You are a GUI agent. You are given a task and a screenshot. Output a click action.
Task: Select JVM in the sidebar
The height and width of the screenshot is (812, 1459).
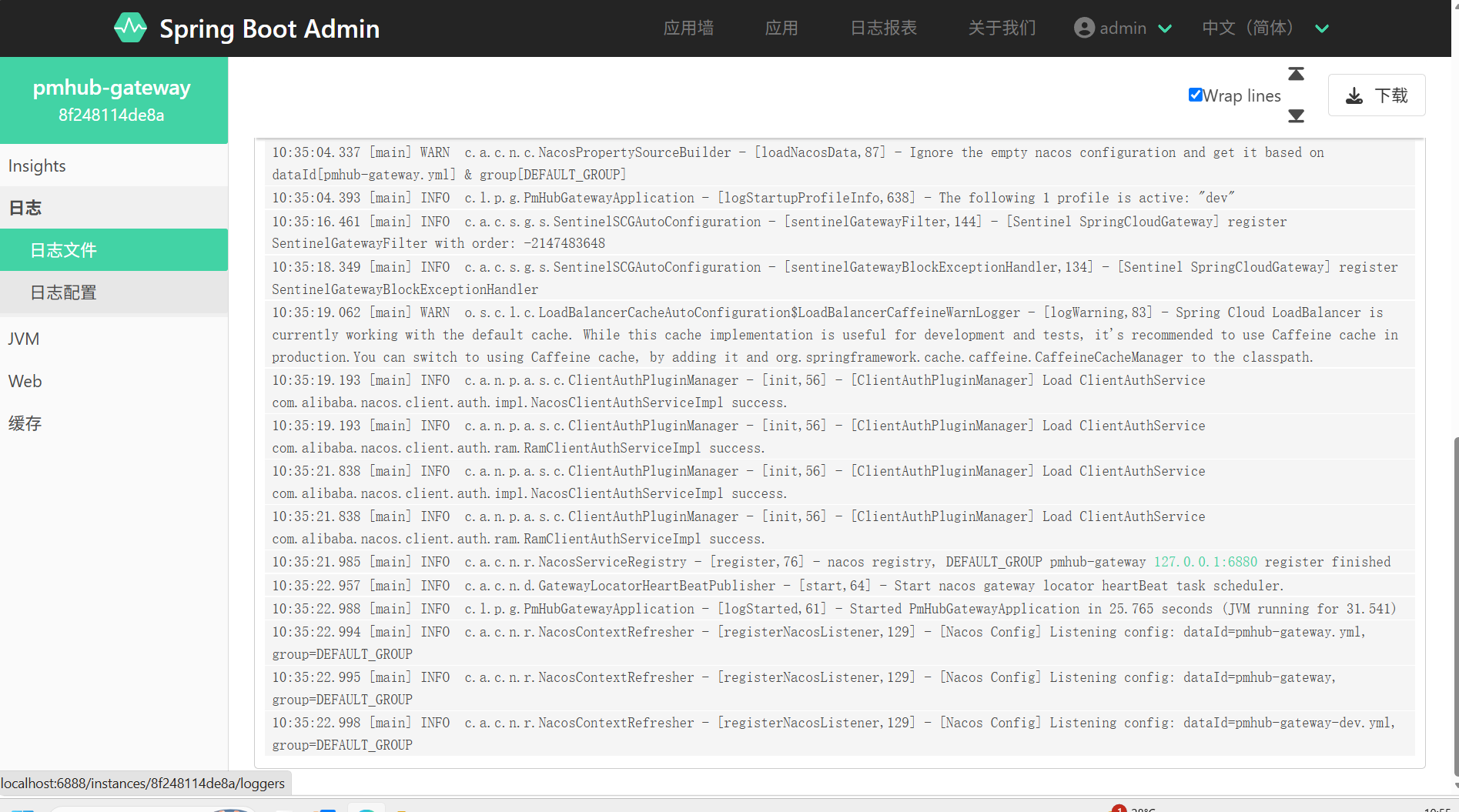[114, 339]
